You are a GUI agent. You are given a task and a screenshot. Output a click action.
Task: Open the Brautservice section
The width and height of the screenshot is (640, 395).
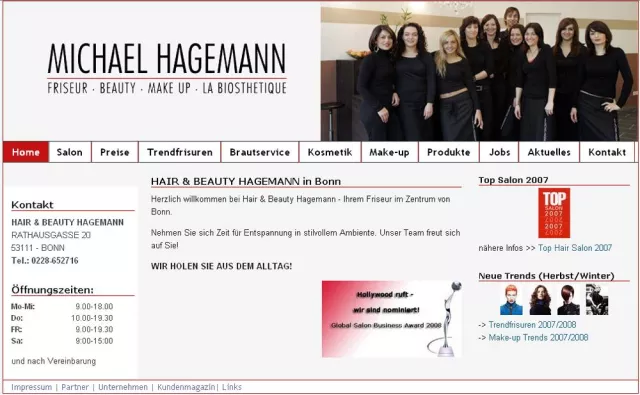tap(260, 152)
